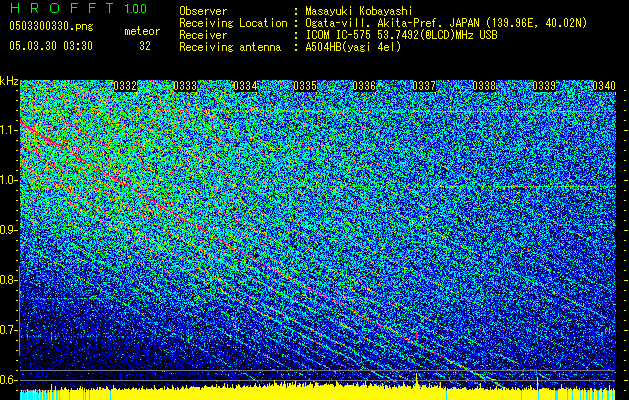The image size is (629, 400).
Task: Click the 0332 time marker
Action: (126, 86)
